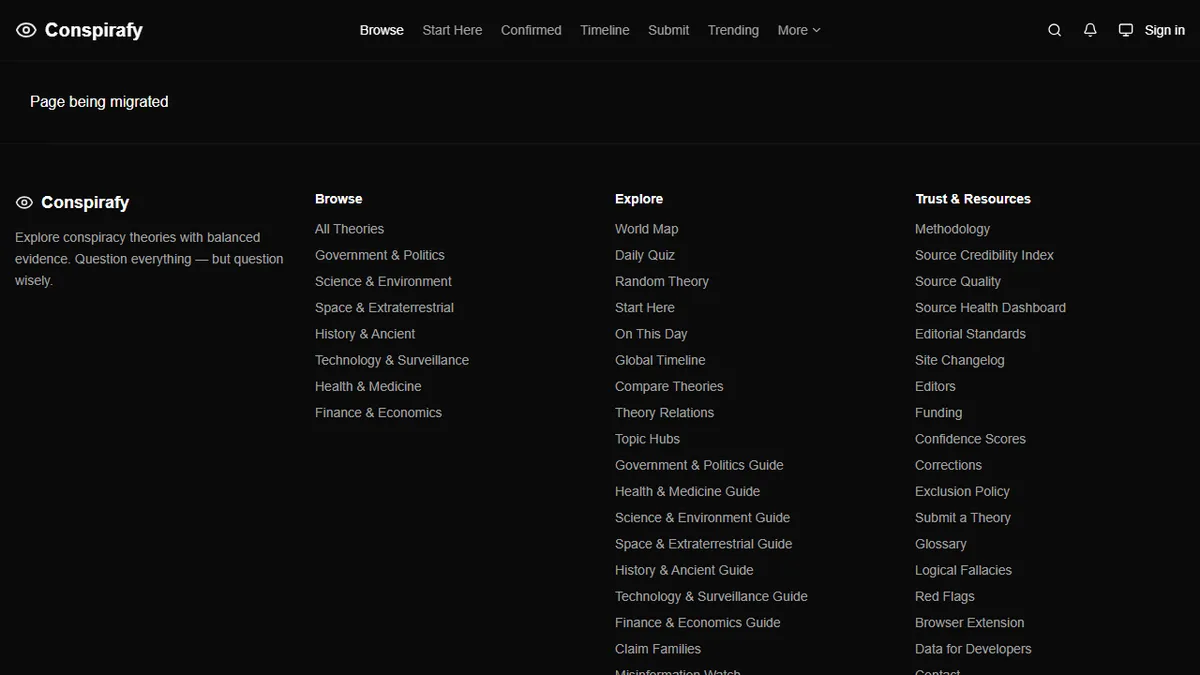Image resolution: width=1200 pixels, height=675 pixels.
Task: Launch the Daily Quiz link
Action: pyautogui.click(x=645, y=255)
